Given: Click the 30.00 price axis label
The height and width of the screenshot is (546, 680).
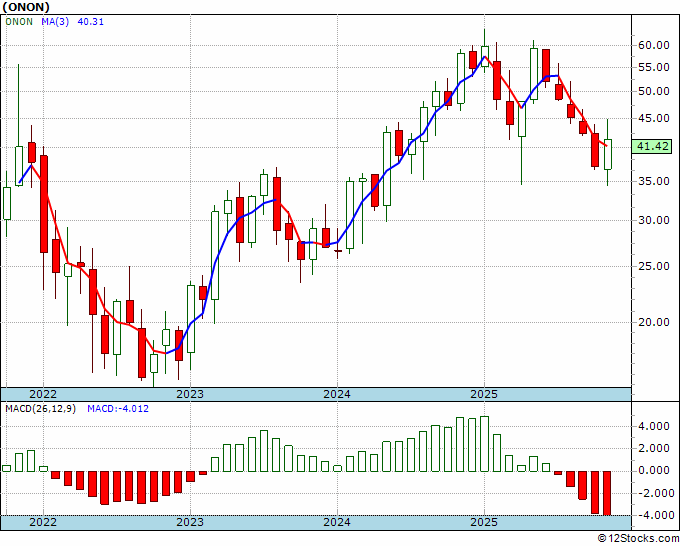Looking at the screenshot, I should click(654, 220).
